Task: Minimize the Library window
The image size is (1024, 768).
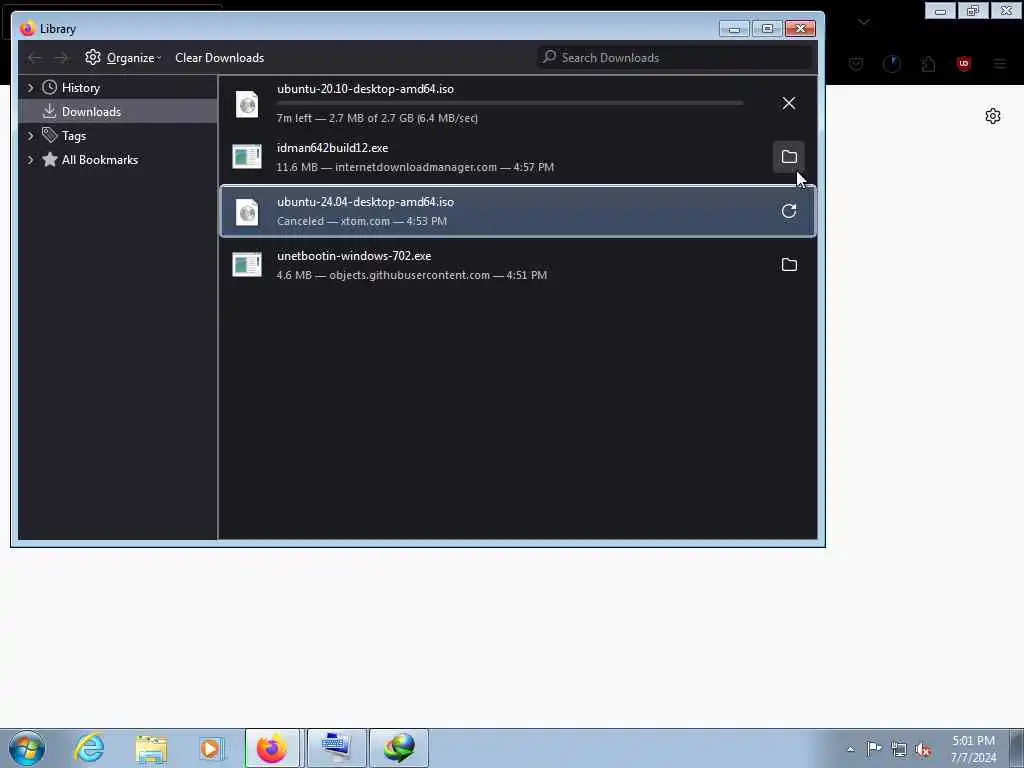Action: coord(734,29)
